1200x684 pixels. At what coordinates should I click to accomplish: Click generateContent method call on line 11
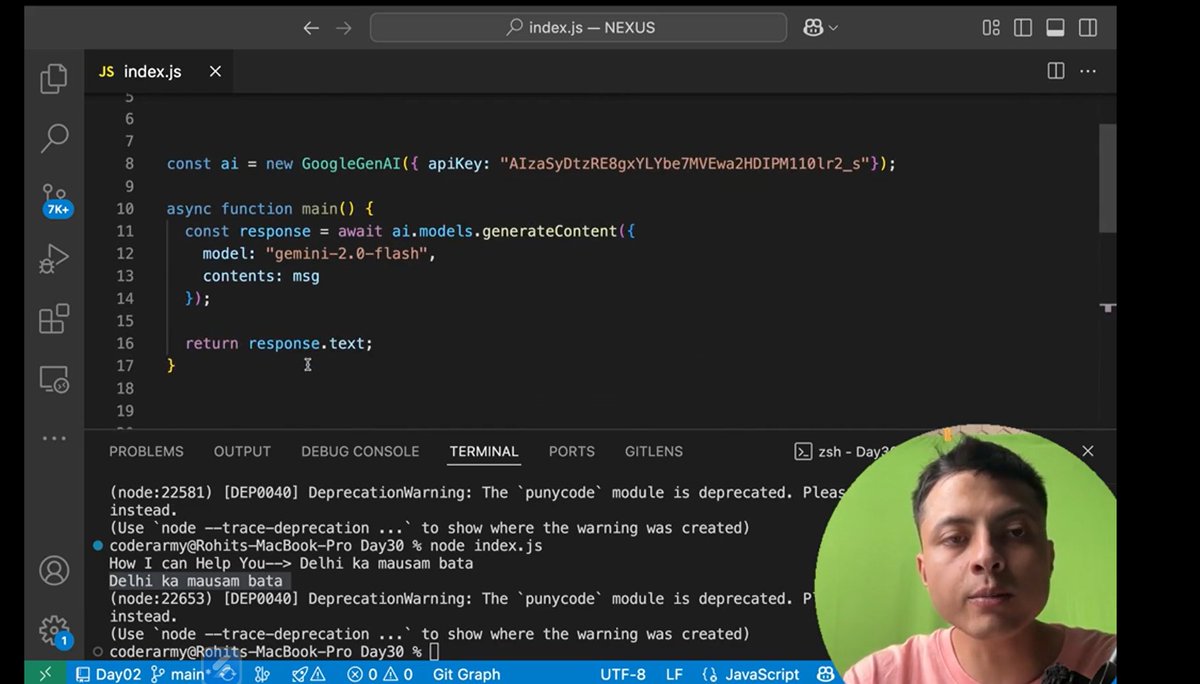pos(550,231)
